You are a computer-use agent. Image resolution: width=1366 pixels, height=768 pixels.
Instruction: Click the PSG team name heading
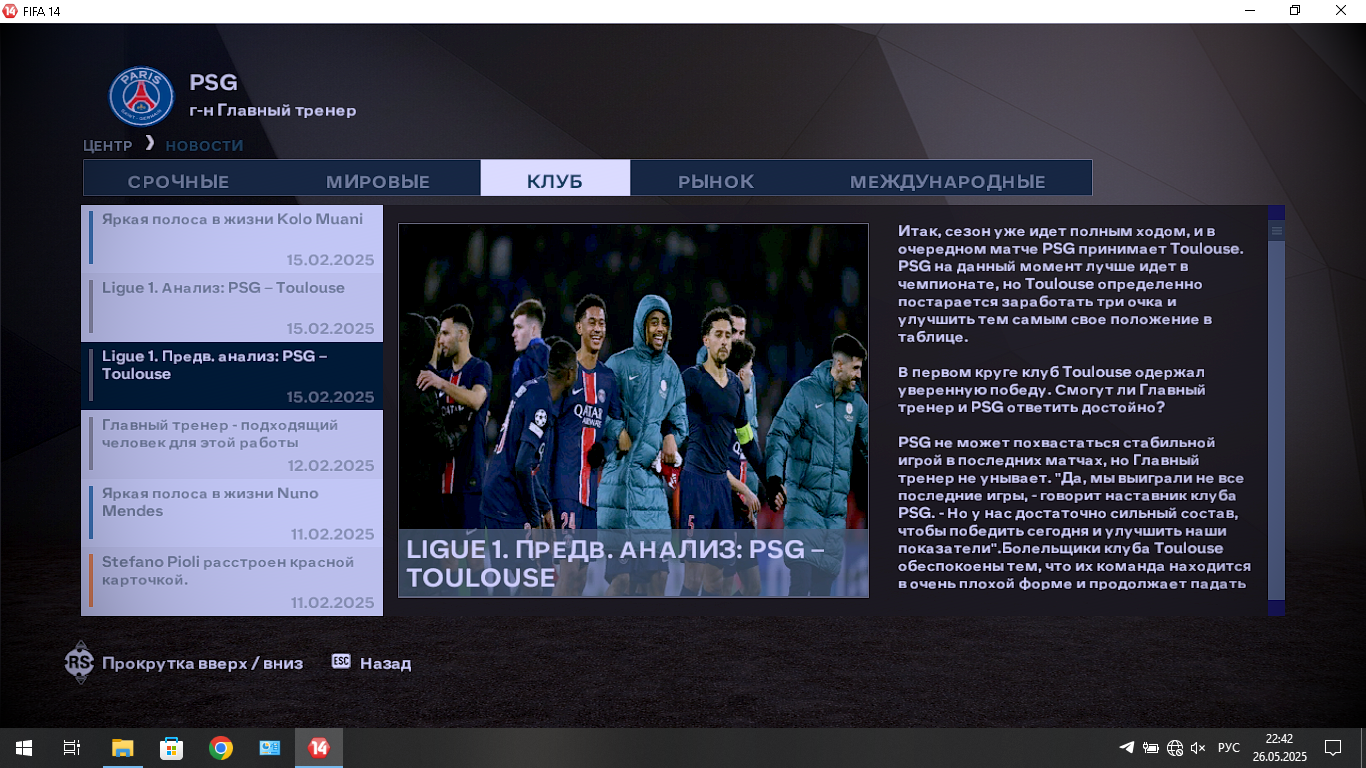213,83
